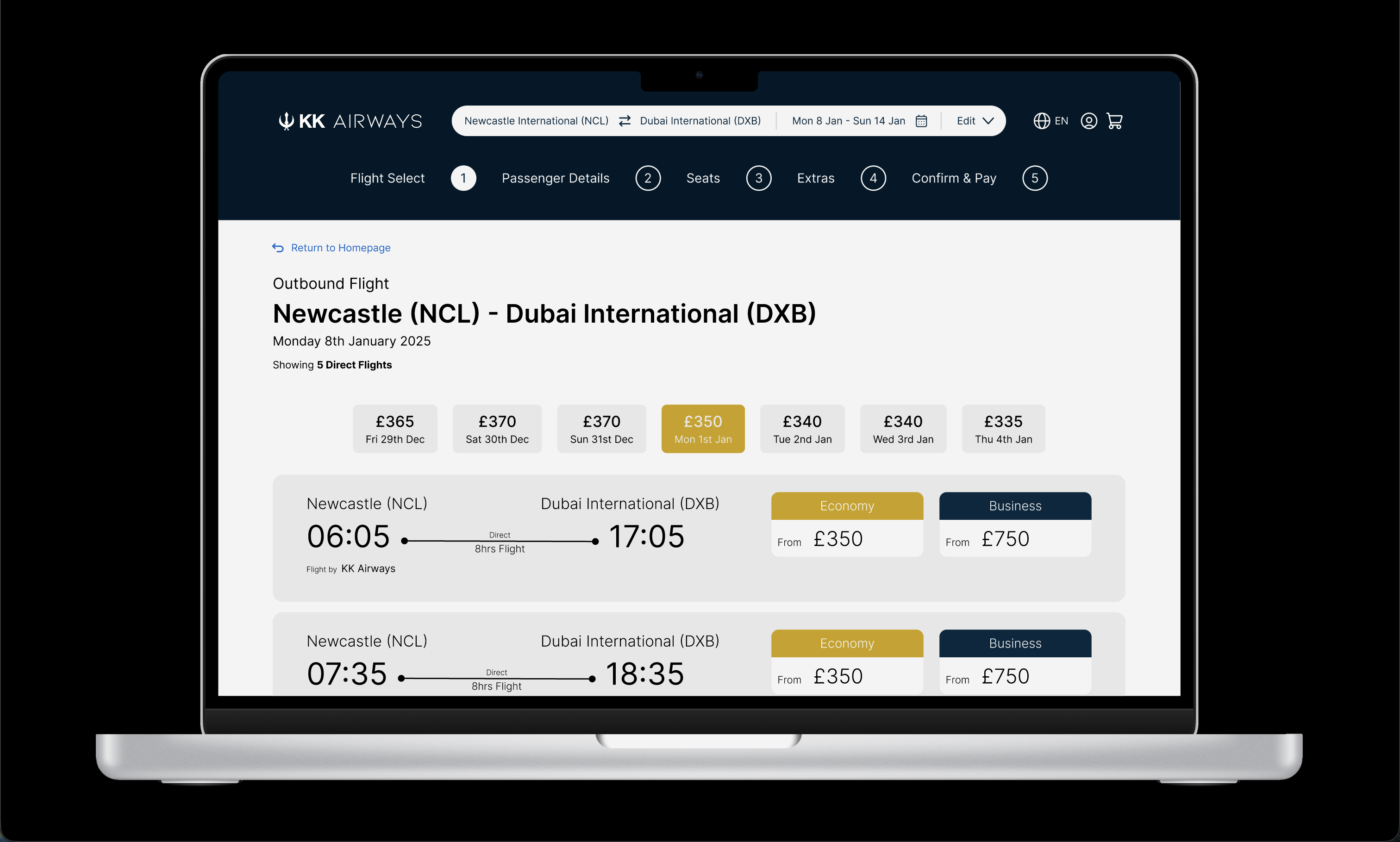
Task: Click the KK Airways logo
Action: [x=350, y=121]
